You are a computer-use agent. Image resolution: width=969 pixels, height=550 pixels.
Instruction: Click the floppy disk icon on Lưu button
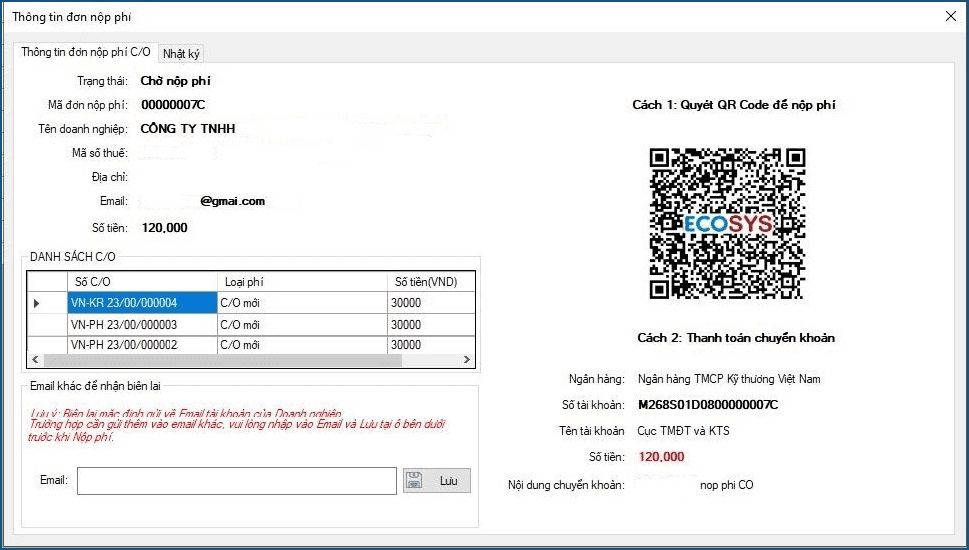click(415, 480)
